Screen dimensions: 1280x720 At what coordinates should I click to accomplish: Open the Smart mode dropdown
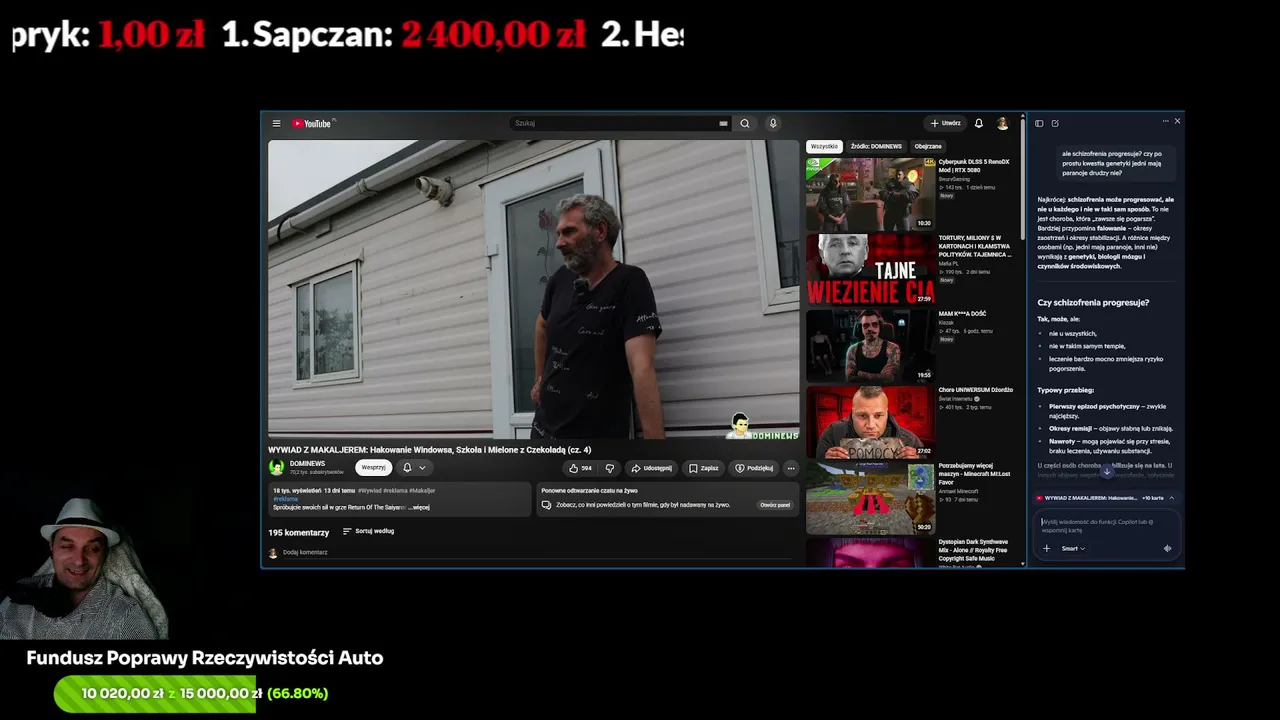[1073, 548]
